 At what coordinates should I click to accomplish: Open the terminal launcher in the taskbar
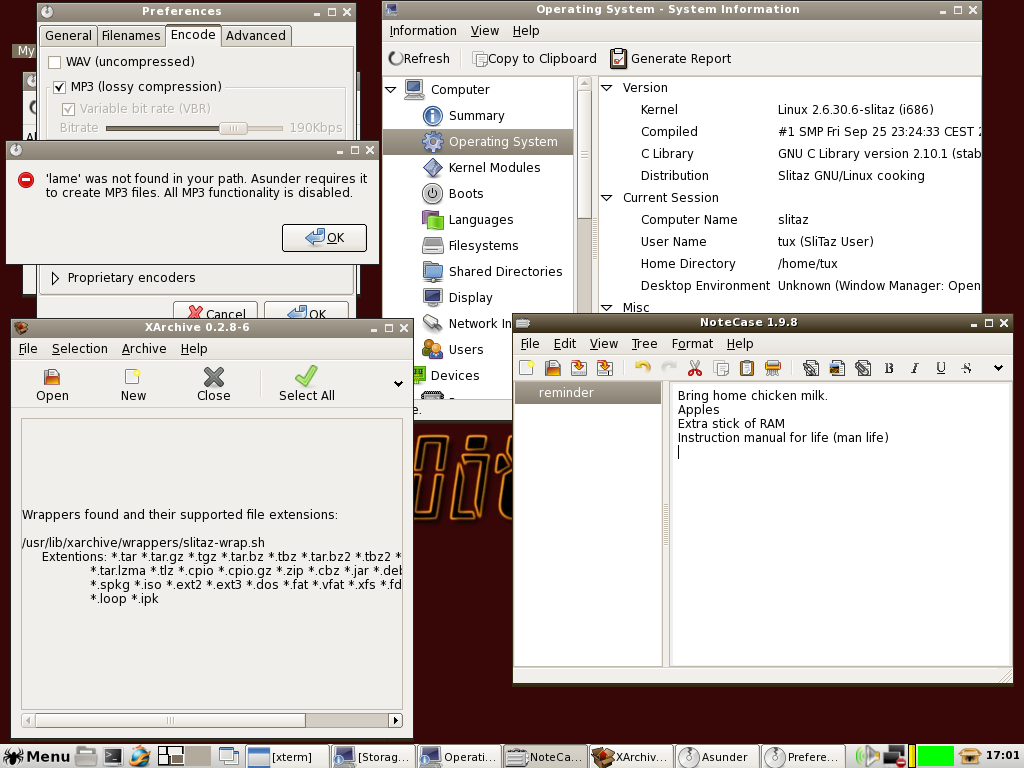coord(113,756)
